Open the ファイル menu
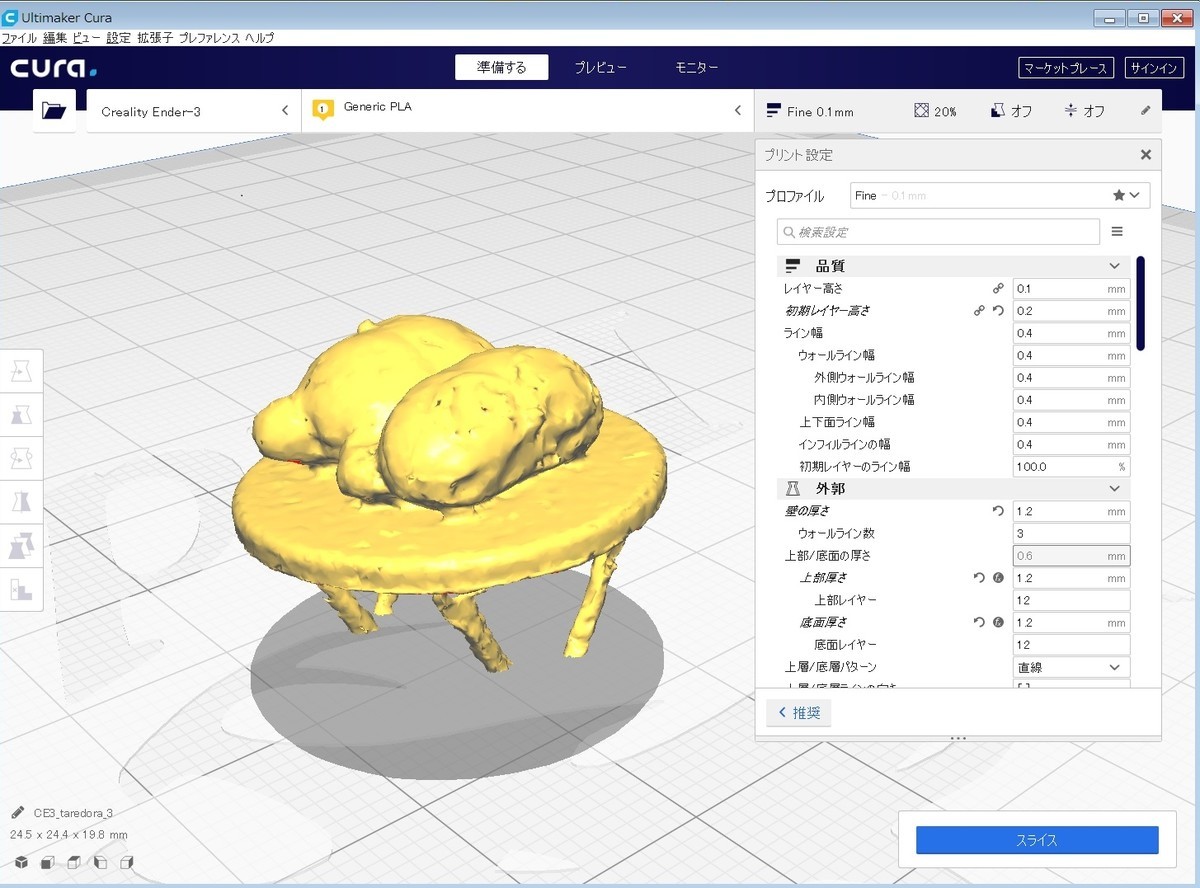Viewport: 1200px width, 888px height. click(x=19, y=37)
